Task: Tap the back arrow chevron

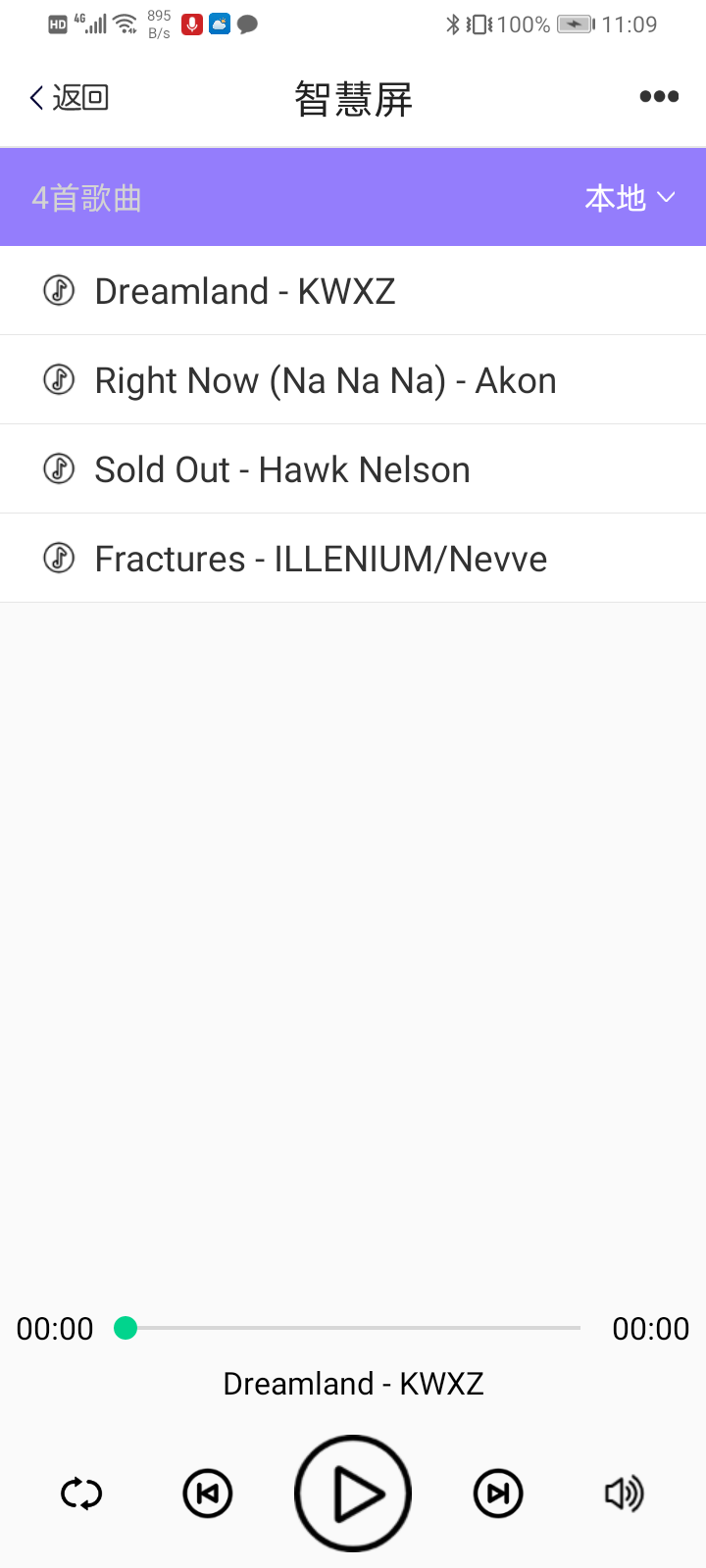Action: click(x=36, y=97)
